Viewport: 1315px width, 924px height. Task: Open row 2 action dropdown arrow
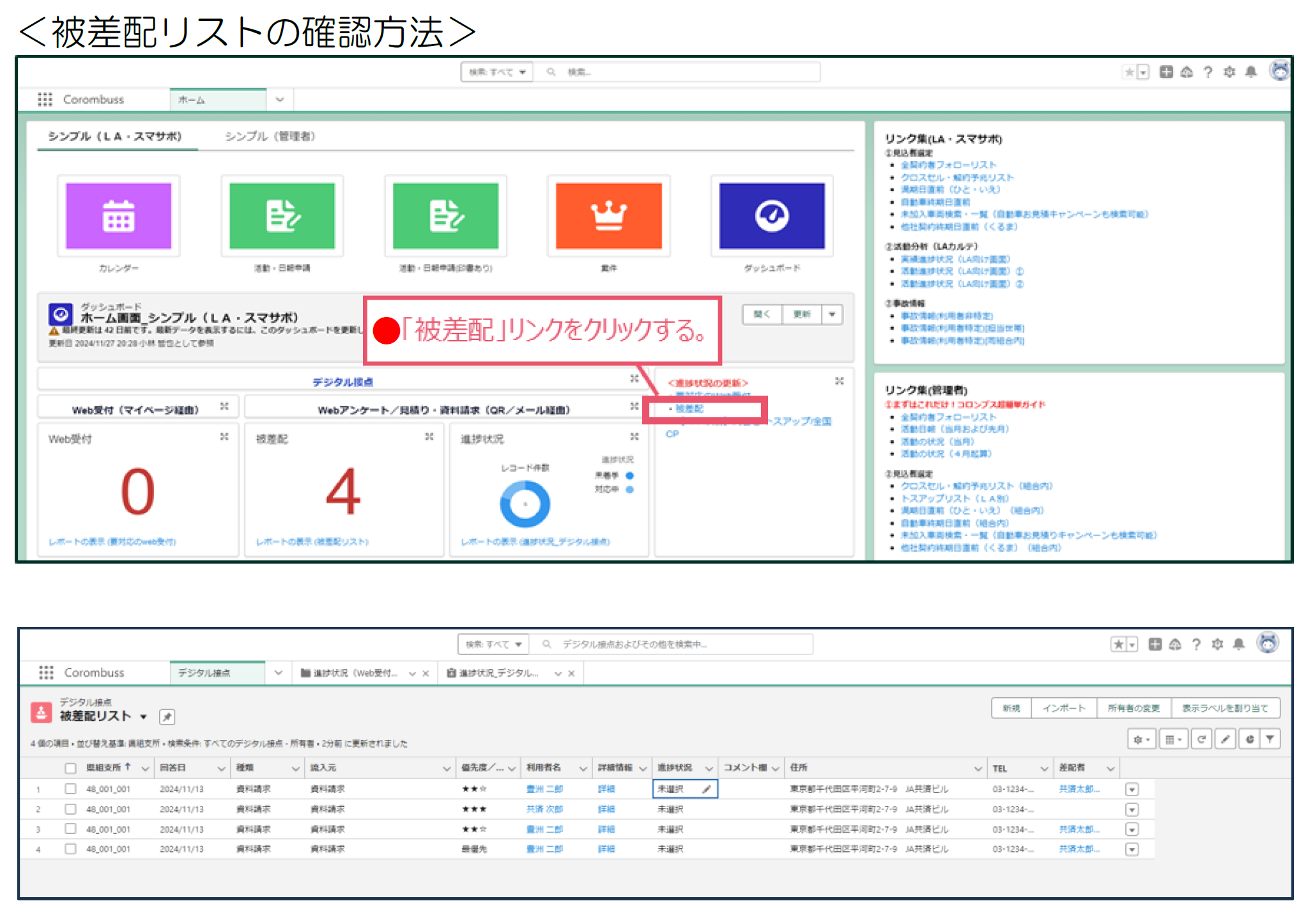tap(1132, 810)
